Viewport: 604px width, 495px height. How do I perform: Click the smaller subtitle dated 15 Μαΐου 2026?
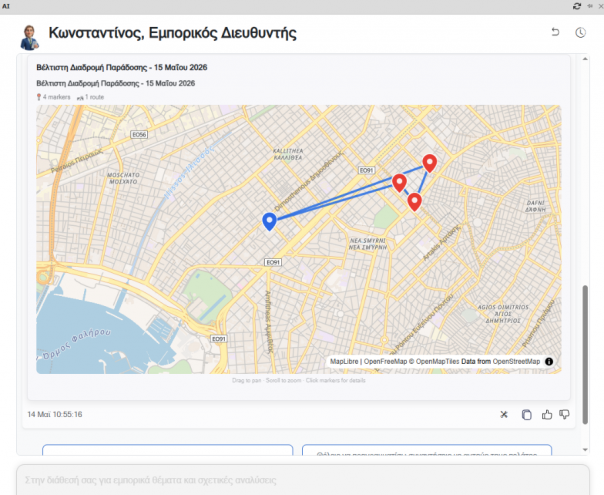click(x=116, y=83)
